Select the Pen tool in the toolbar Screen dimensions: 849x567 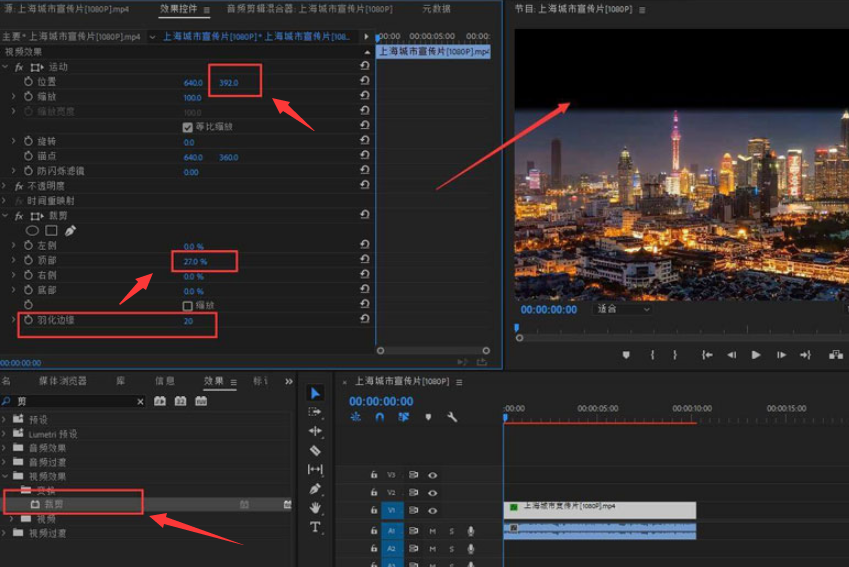pos(315,489)
